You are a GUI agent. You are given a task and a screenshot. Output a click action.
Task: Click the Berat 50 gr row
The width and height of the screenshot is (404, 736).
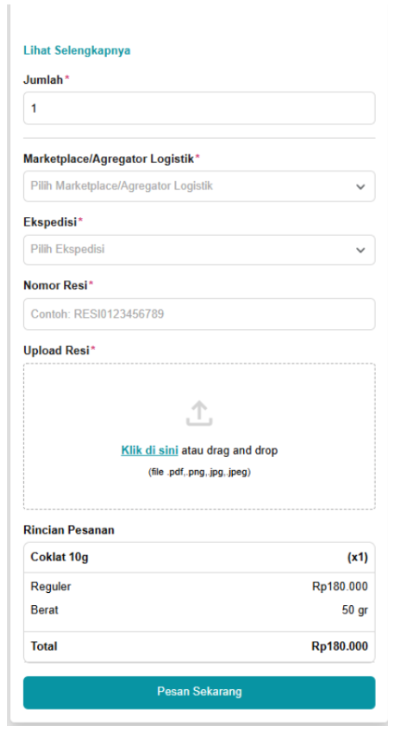pos(199,610)
